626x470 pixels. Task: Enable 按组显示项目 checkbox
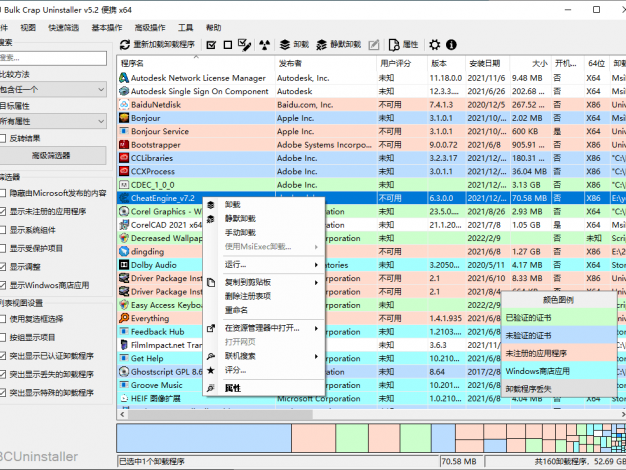(2, 337)
